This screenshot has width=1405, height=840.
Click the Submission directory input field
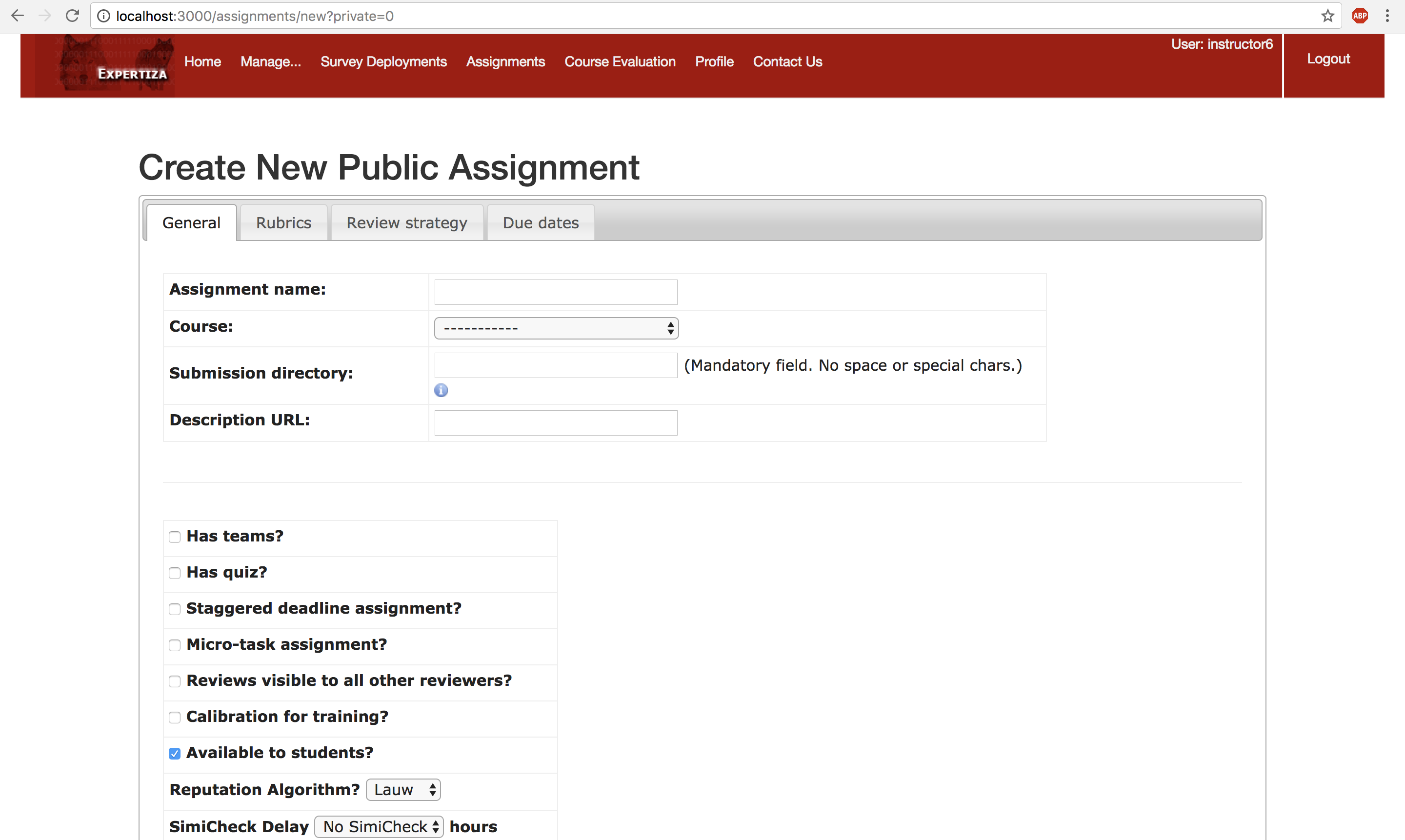pyautogui.click(x=556, y=365)
